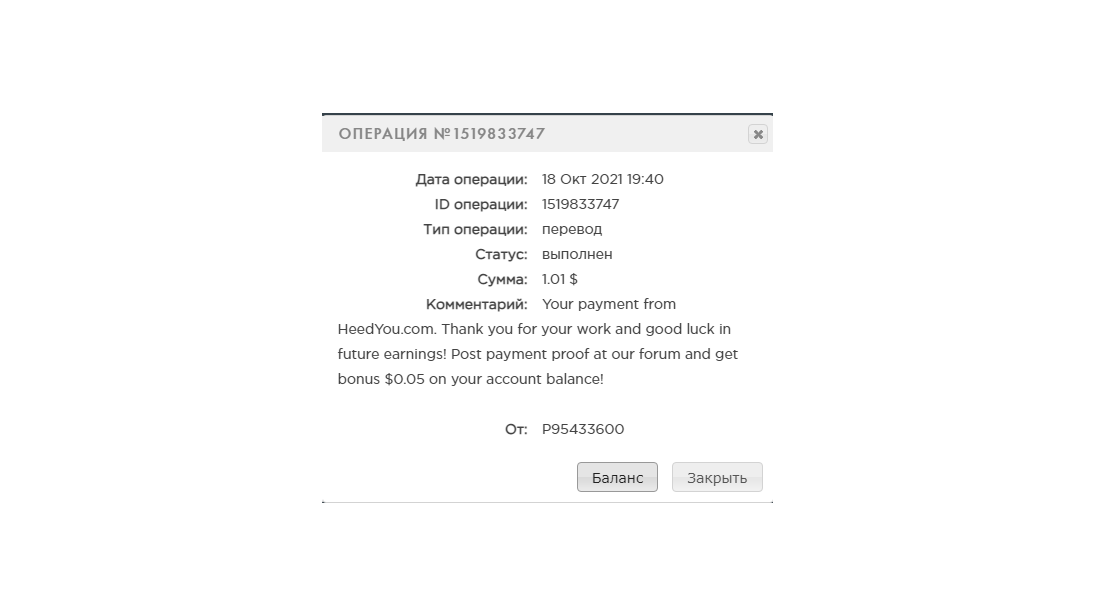This screenshot has width=1096, height=616.
Task: Click the Статус label
Action: [x=501, y=255]
